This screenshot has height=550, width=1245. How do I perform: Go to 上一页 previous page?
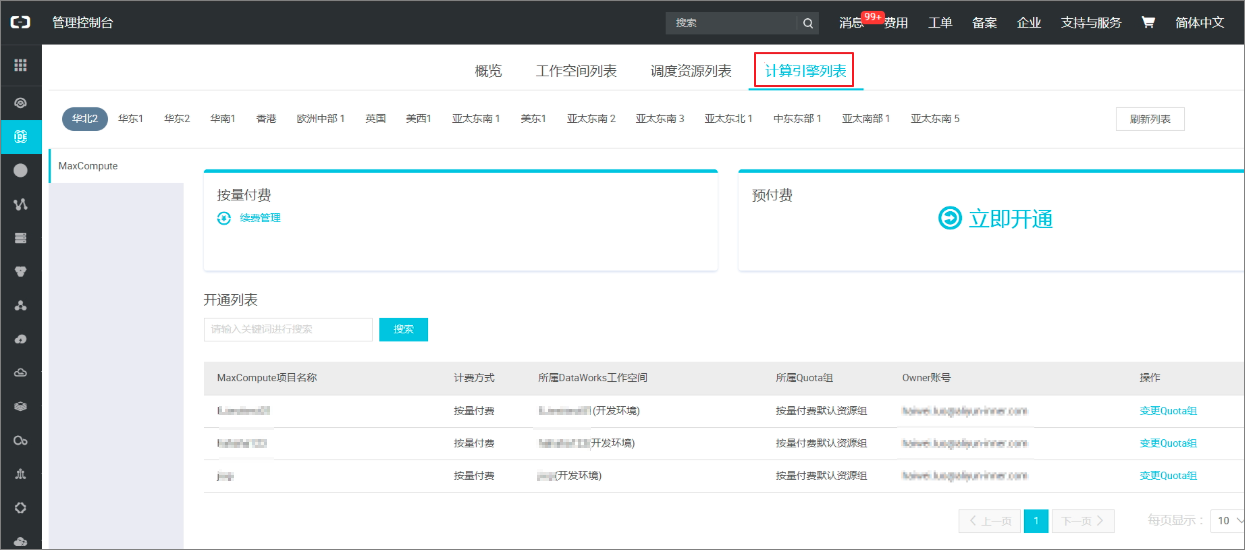pyautogui.click(x=990, y=521)
